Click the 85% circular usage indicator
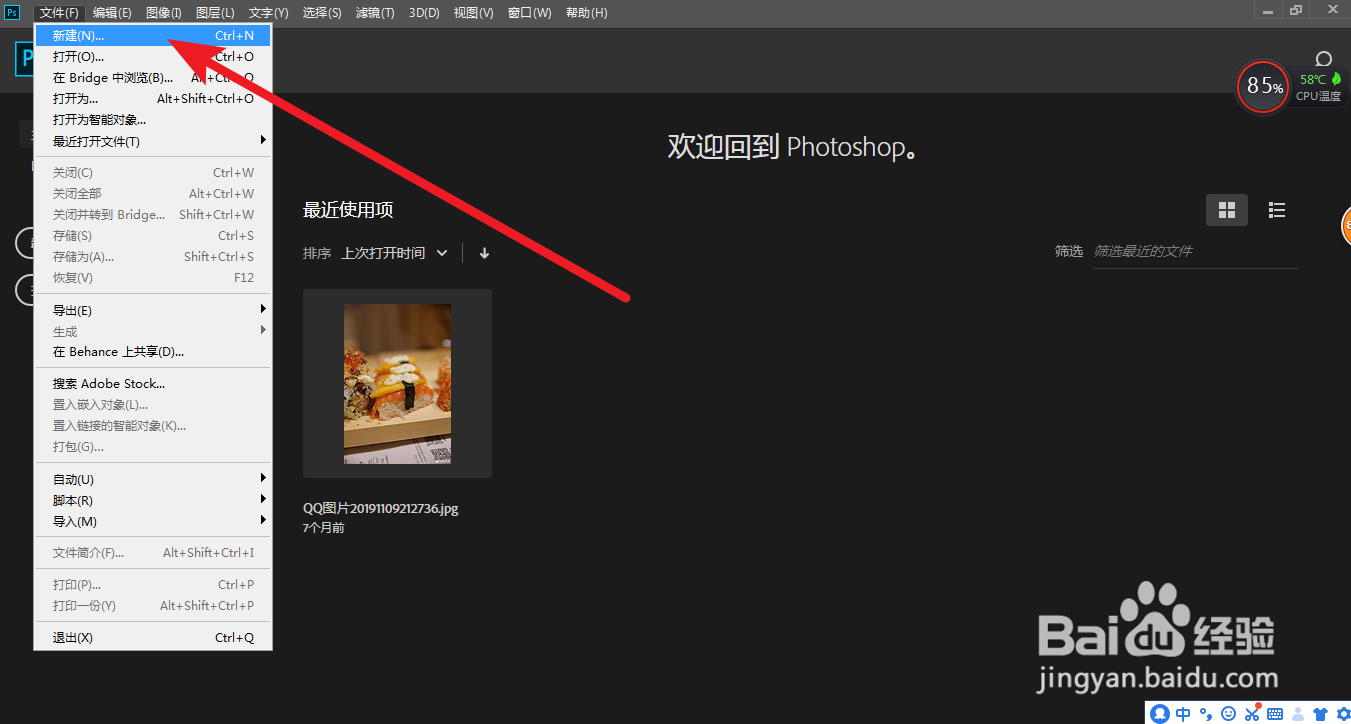This screenshot has width=1351, height=724. 1262,87
